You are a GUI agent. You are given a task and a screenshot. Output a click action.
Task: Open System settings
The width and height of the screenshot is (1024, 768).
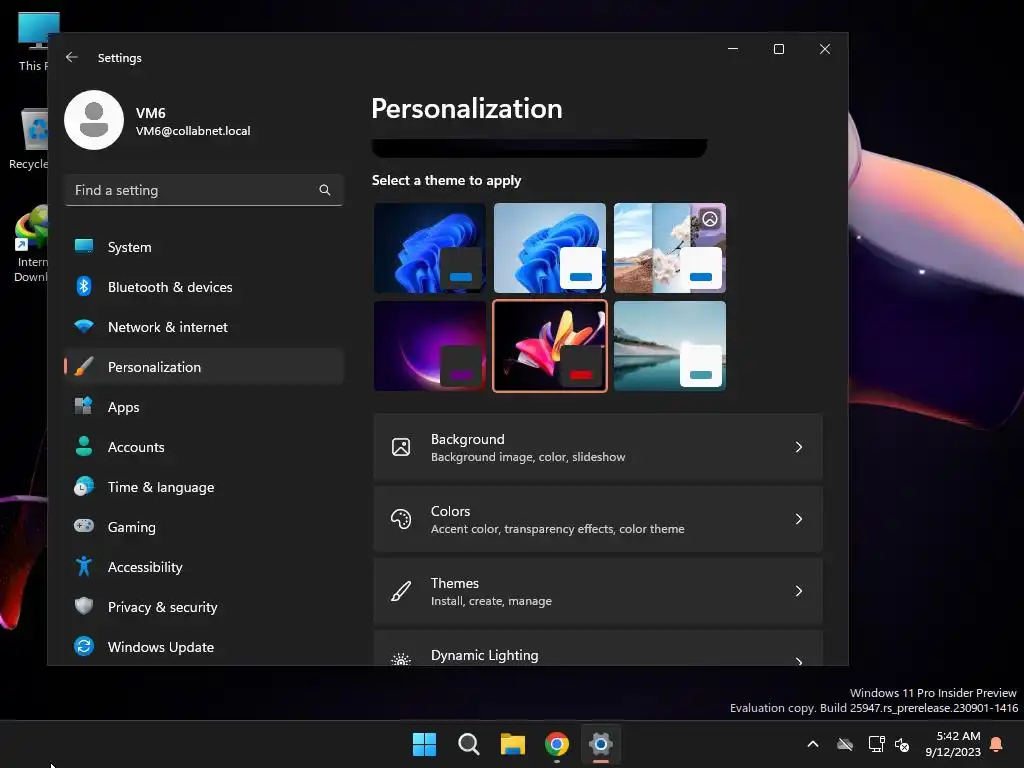204,247
